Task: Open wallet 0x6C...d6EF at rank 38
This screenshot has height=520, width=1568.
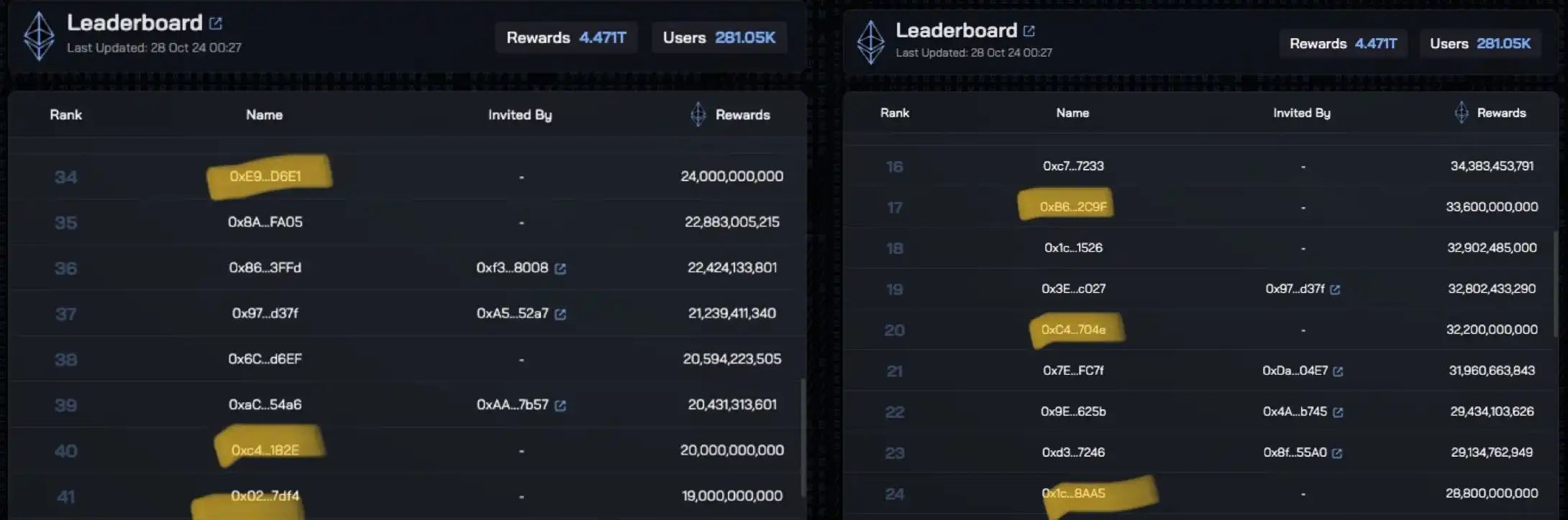Action: coord(265,359)
